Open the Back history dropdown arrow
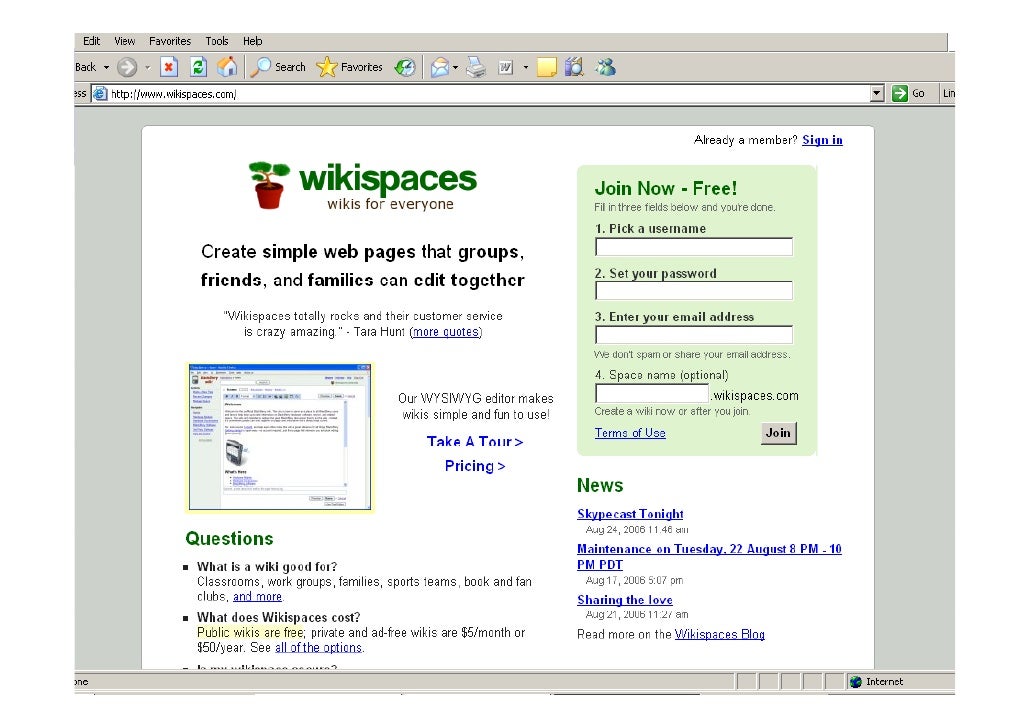This screenshot has width=1030, height=728. pyautogui.click(x=106, y=67)
